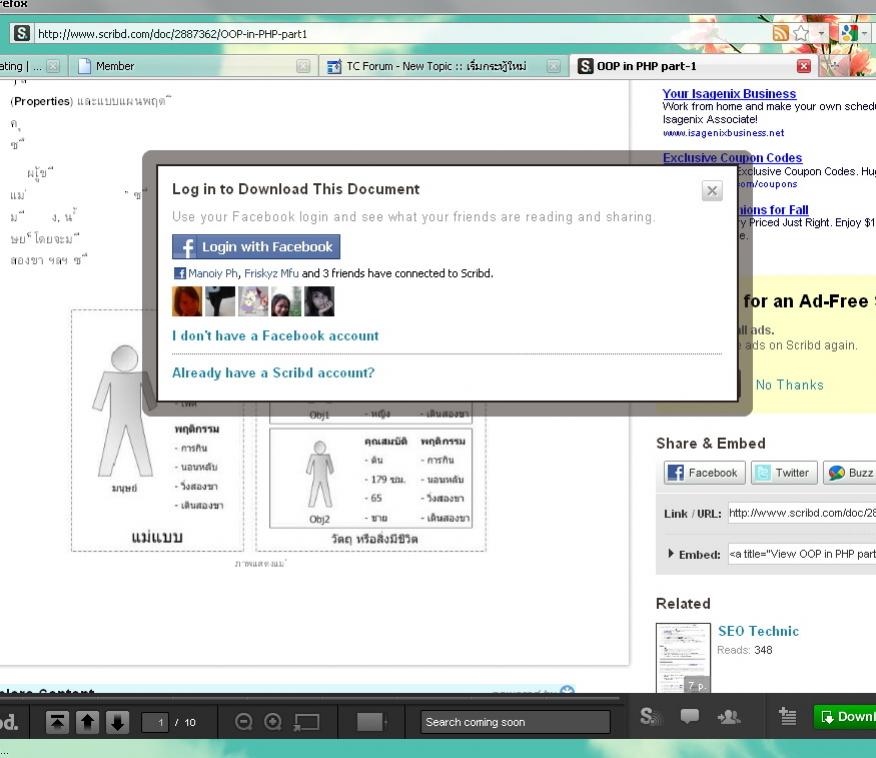
Task: Click Login with Facebook button
Action: click(x=256, y=246)
